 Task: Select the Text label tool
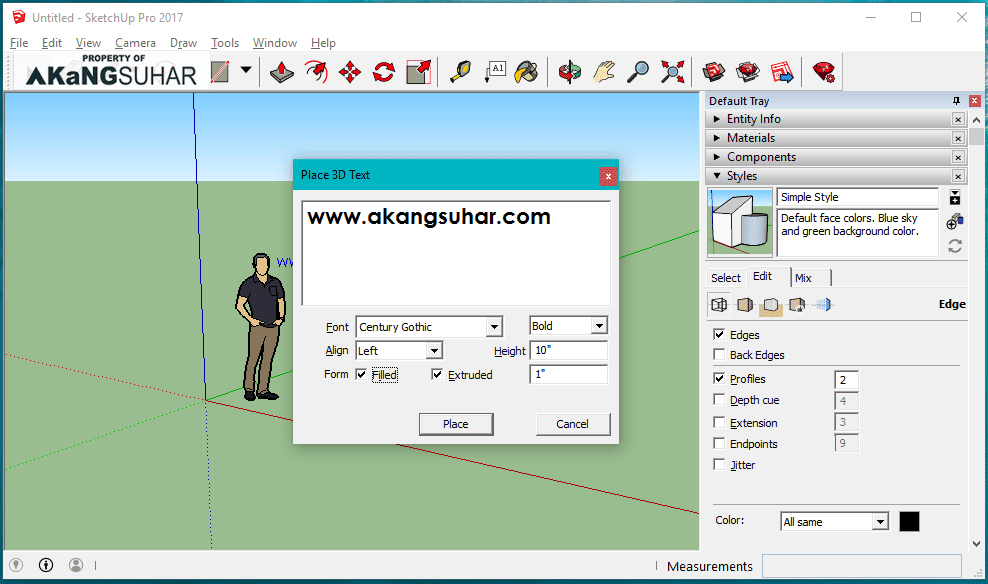(x=495, y=72)
